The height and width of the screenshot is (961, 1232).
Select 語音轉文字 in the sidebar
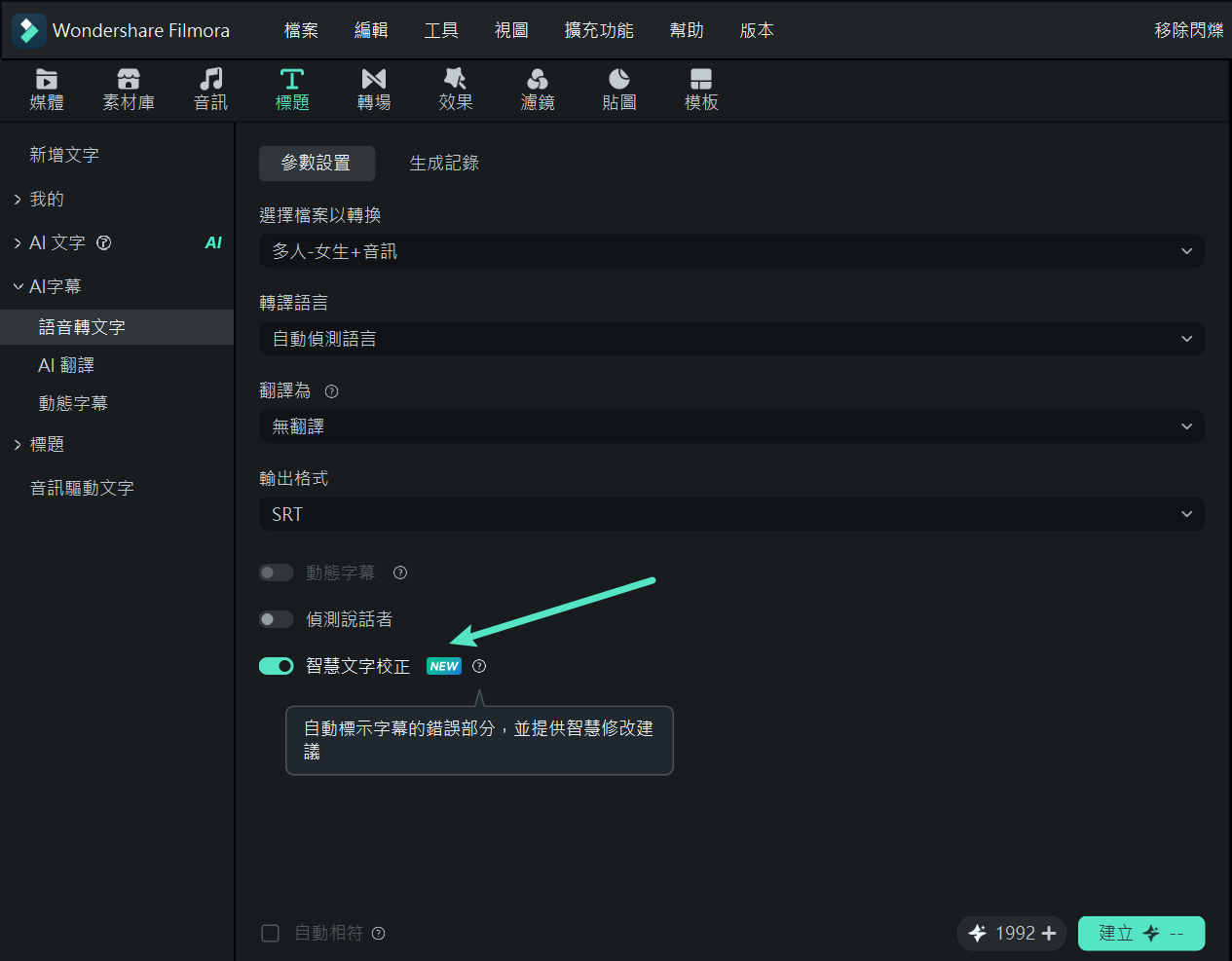[117, 327]
